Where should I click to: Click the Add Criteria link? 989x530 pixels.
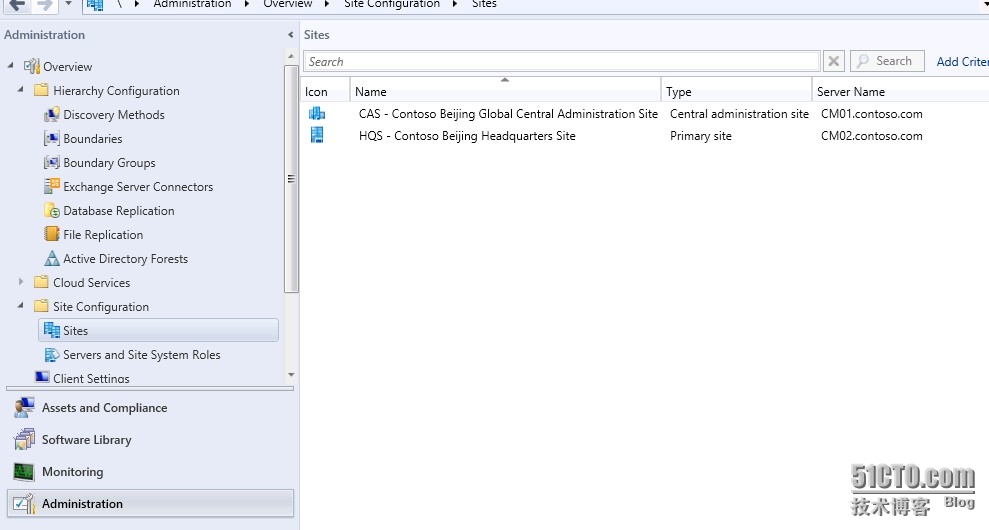[963, 61]
